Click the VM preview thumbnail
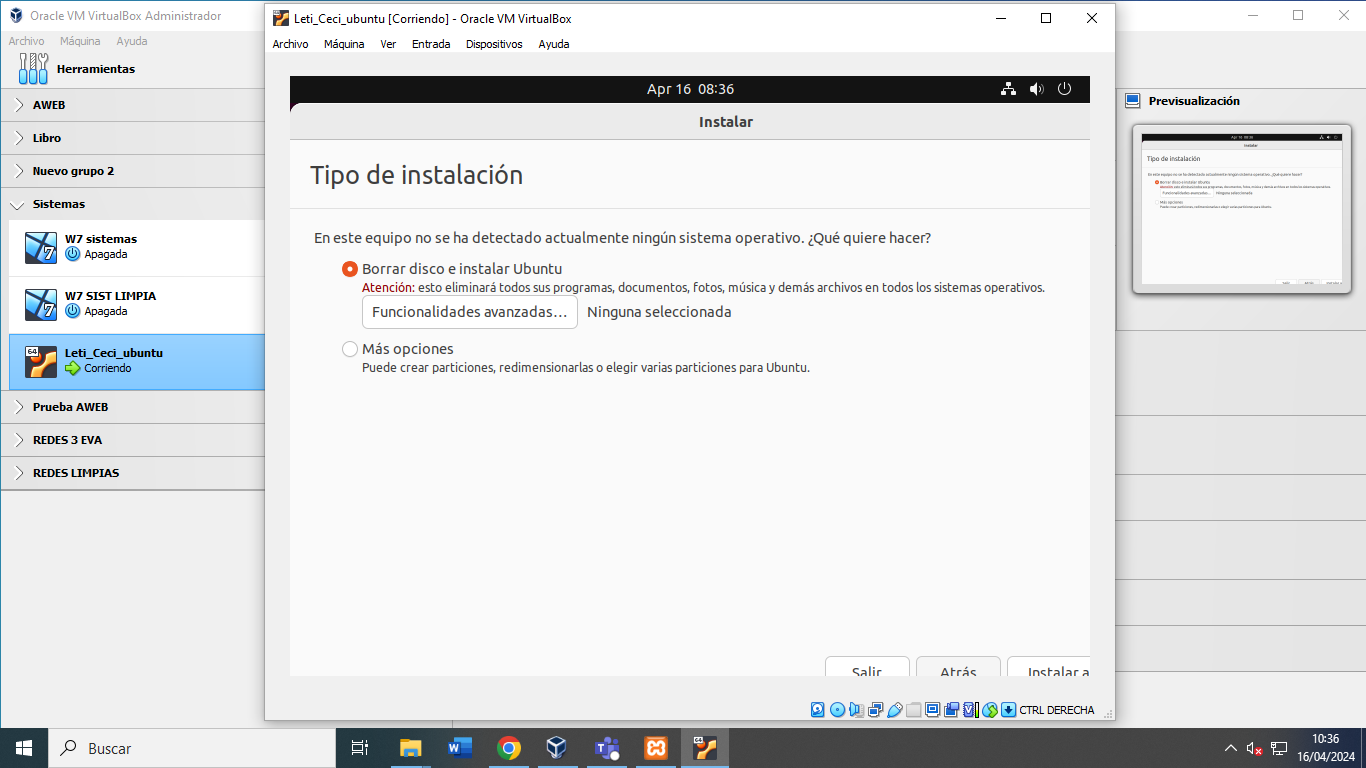This screenshot has width=1366, height=768. pyautogui.click(x=1241, y=209)
